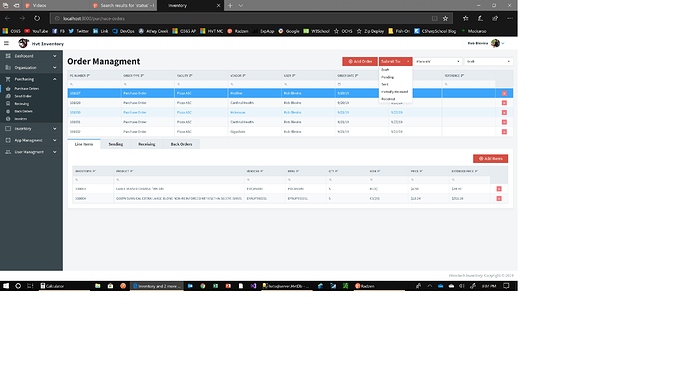This screenshot has width=690, height=388.
Task: Click the User Managment sidebar icon
Action: tap(8, 152)
